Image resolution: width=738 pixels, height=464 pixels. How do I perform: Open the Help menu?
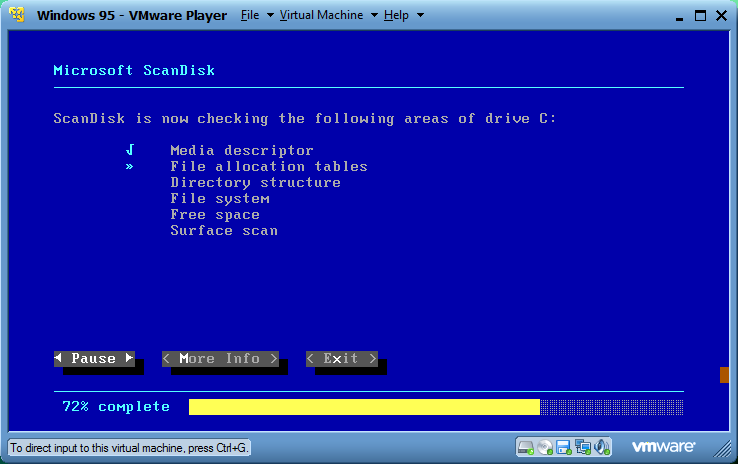(396, 15)
